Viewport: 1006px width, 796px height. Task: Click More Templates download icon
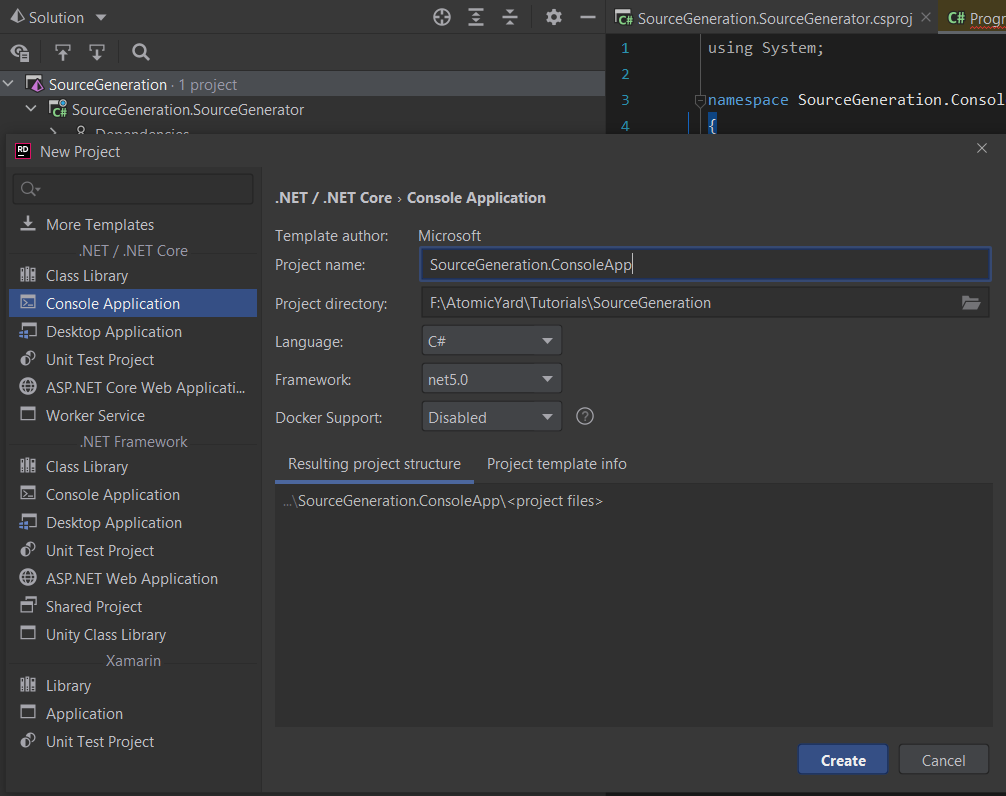[x=28, y=224]
